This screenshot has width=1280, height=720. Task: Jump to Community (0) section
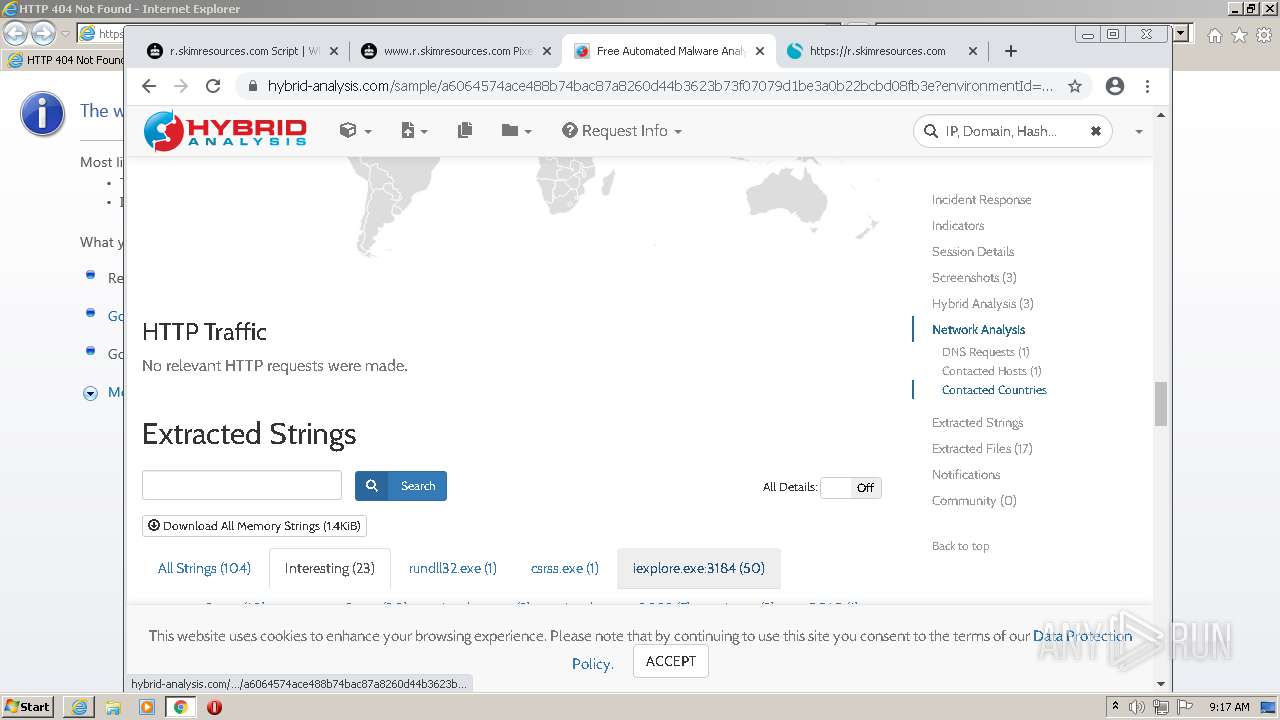pyautogui.click(x=974, y=501)
